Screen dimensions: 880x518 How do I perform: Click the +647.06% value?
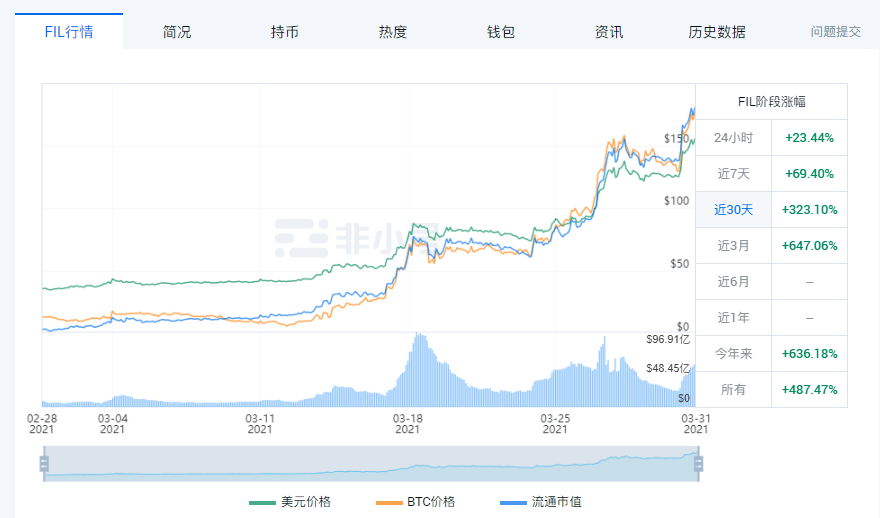(x=809, y=245)
